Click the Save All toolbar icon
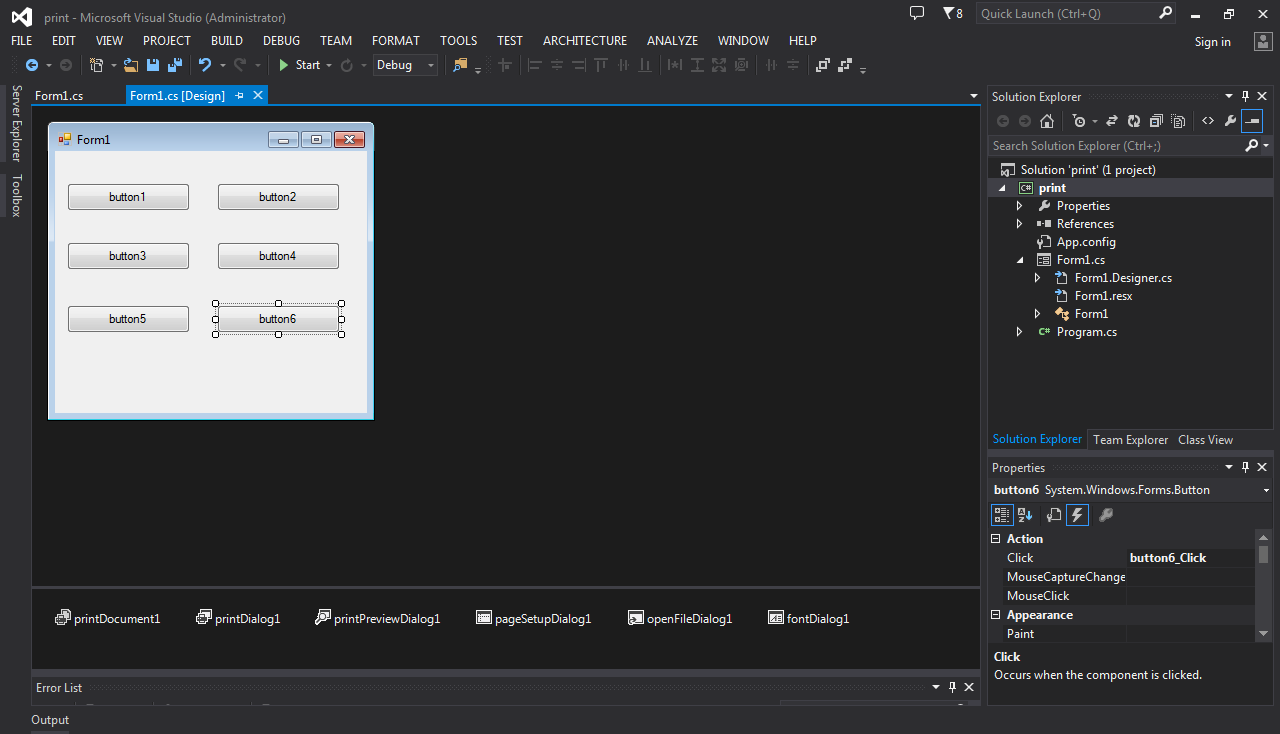Viewport: 1280px width, 734px height. click(x=174, y=65)
